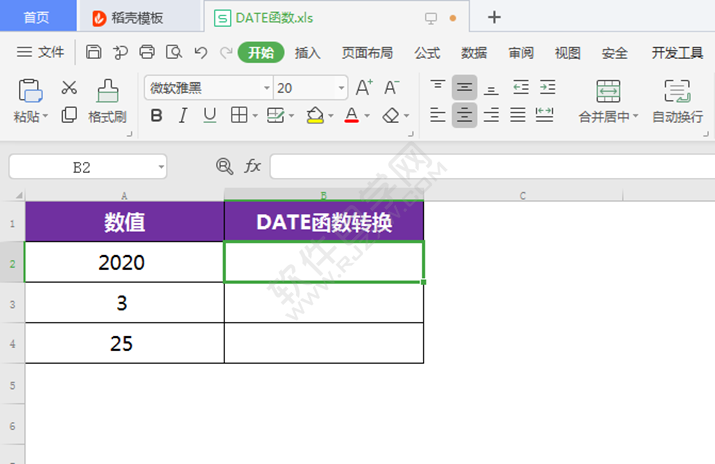715x464 pixels.
Task: Open Print Preview icon
Action: (x=174, y=52)
